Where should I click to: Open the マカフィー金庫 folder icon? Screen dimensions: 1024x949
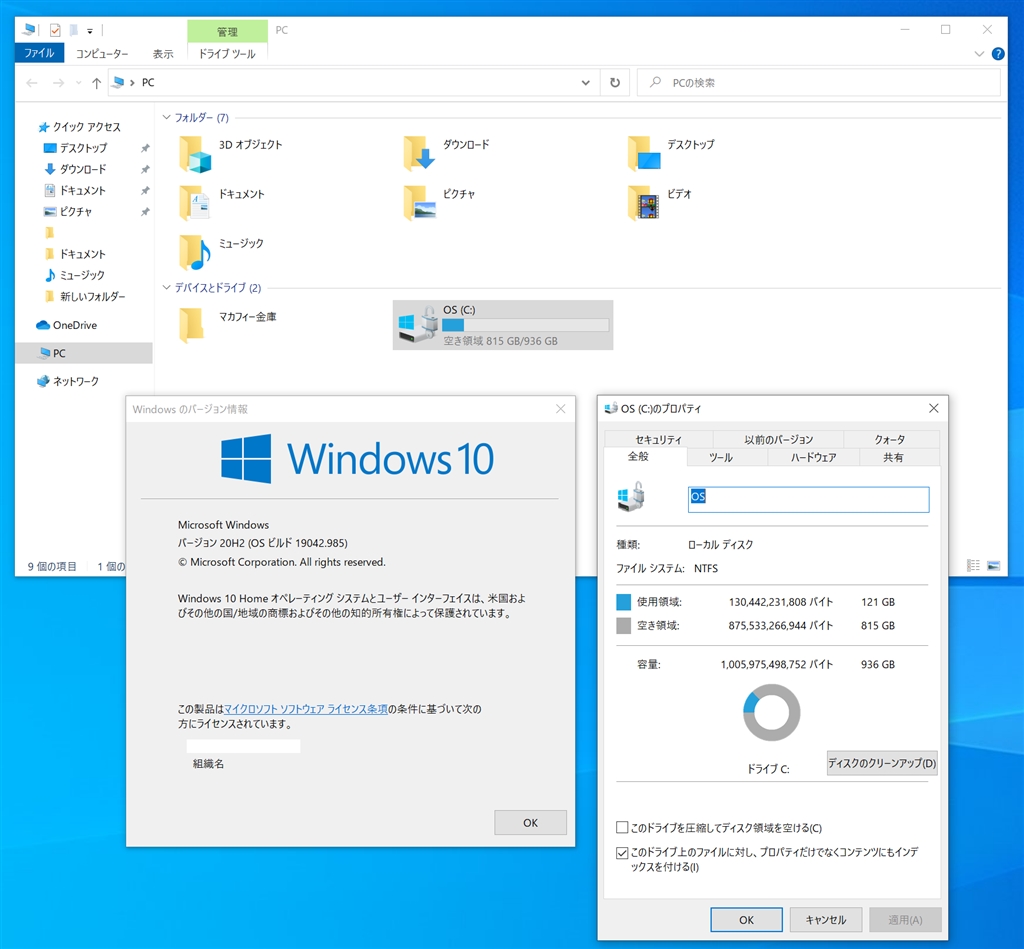pyautogui.click(x=191, y=325)
